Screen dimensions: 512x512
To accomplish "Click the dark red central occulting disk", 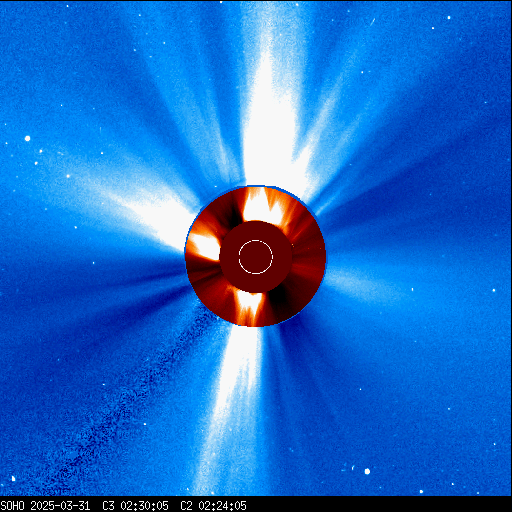I will (x=256, y=257).
